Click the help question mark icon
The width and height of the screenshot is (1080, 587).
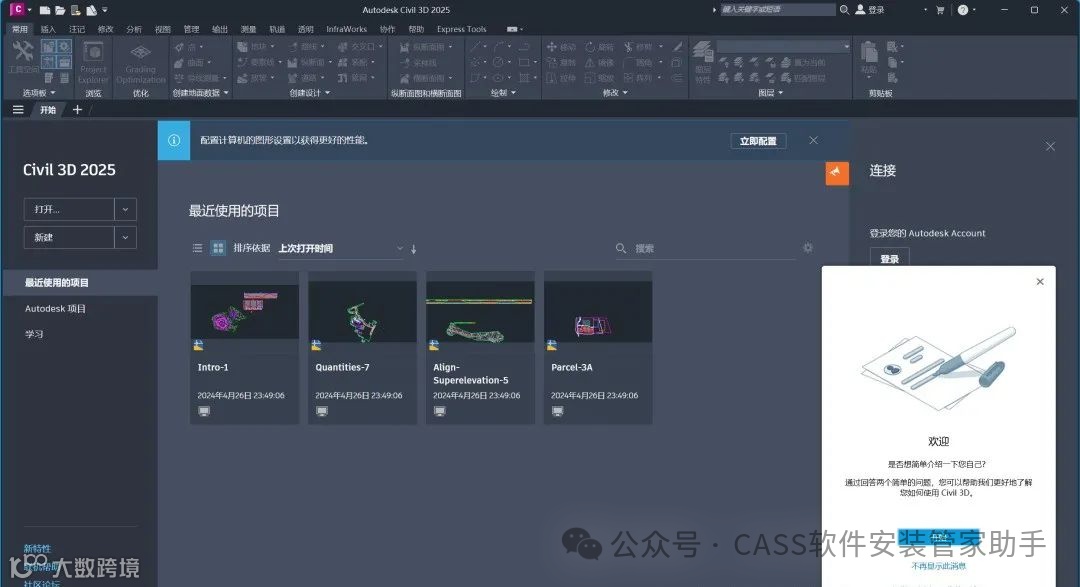(x=963, y=10)
